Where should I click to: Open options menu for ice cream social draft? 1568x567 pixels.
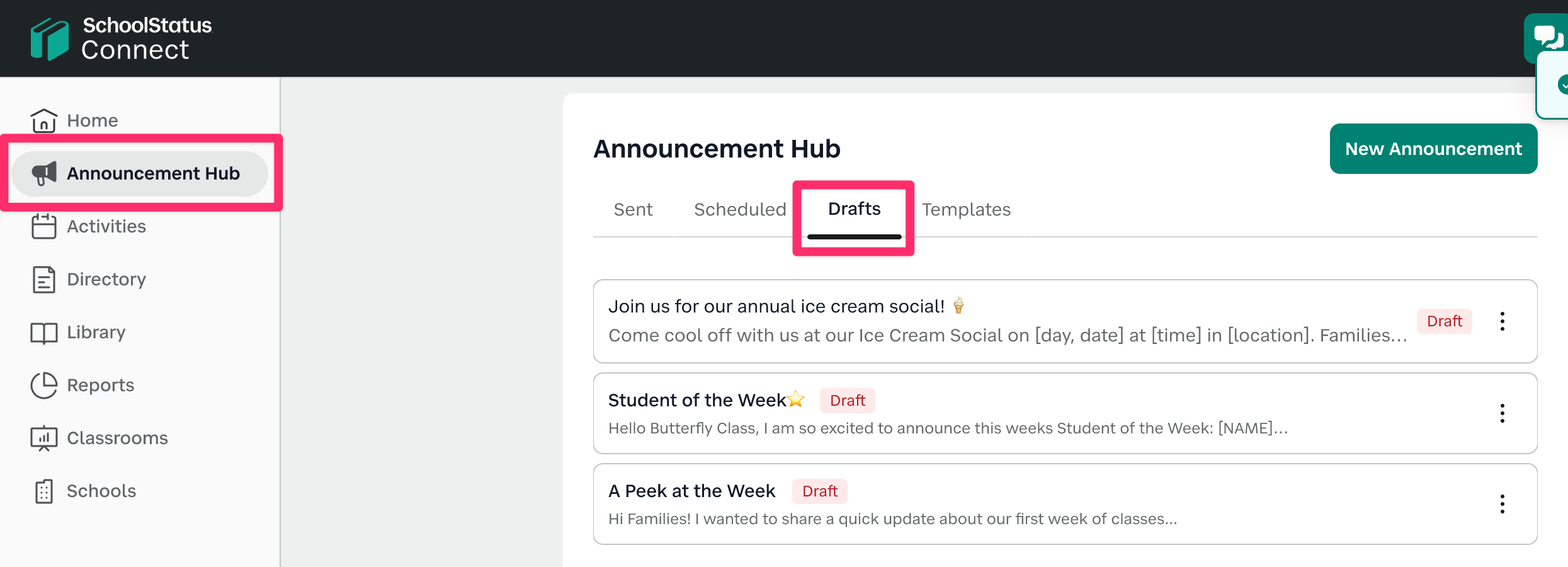tap(1502, 321)
